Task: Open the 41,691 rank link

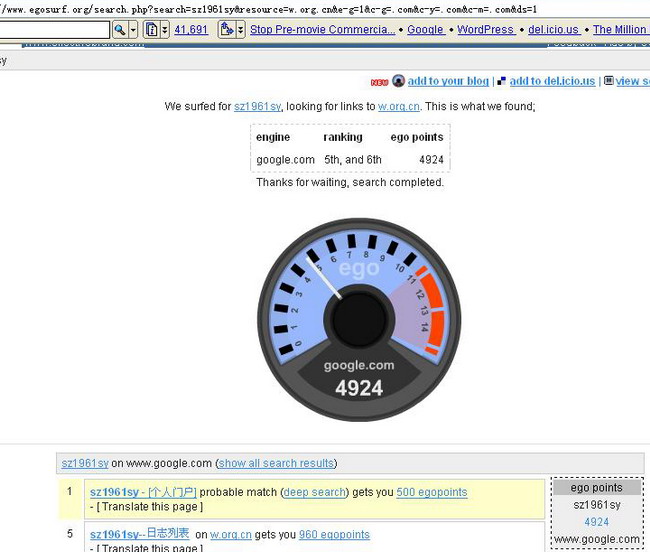Action: [191, 30]
